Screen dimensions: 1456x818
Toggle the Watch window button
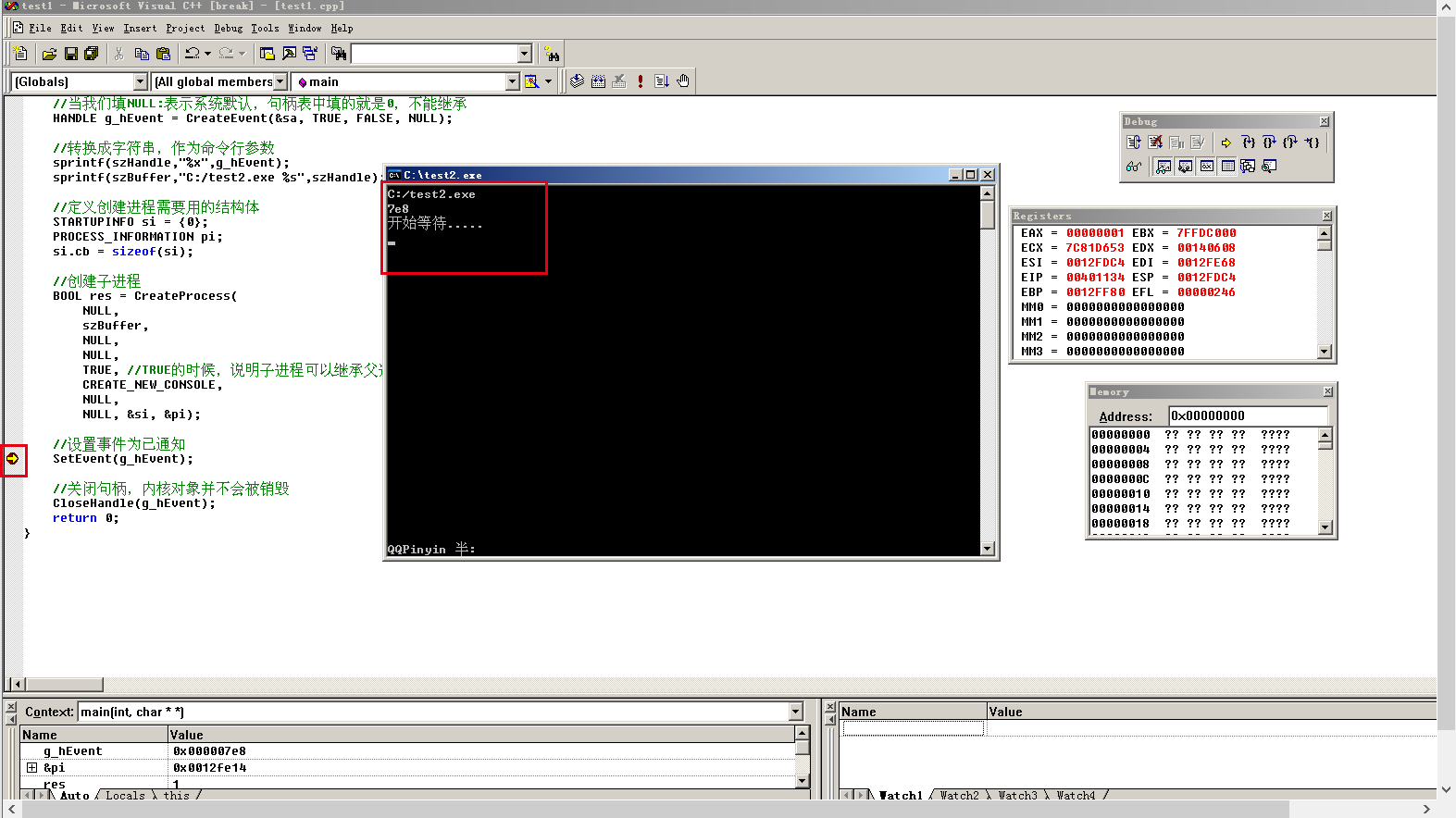[x=1164, y=167]
